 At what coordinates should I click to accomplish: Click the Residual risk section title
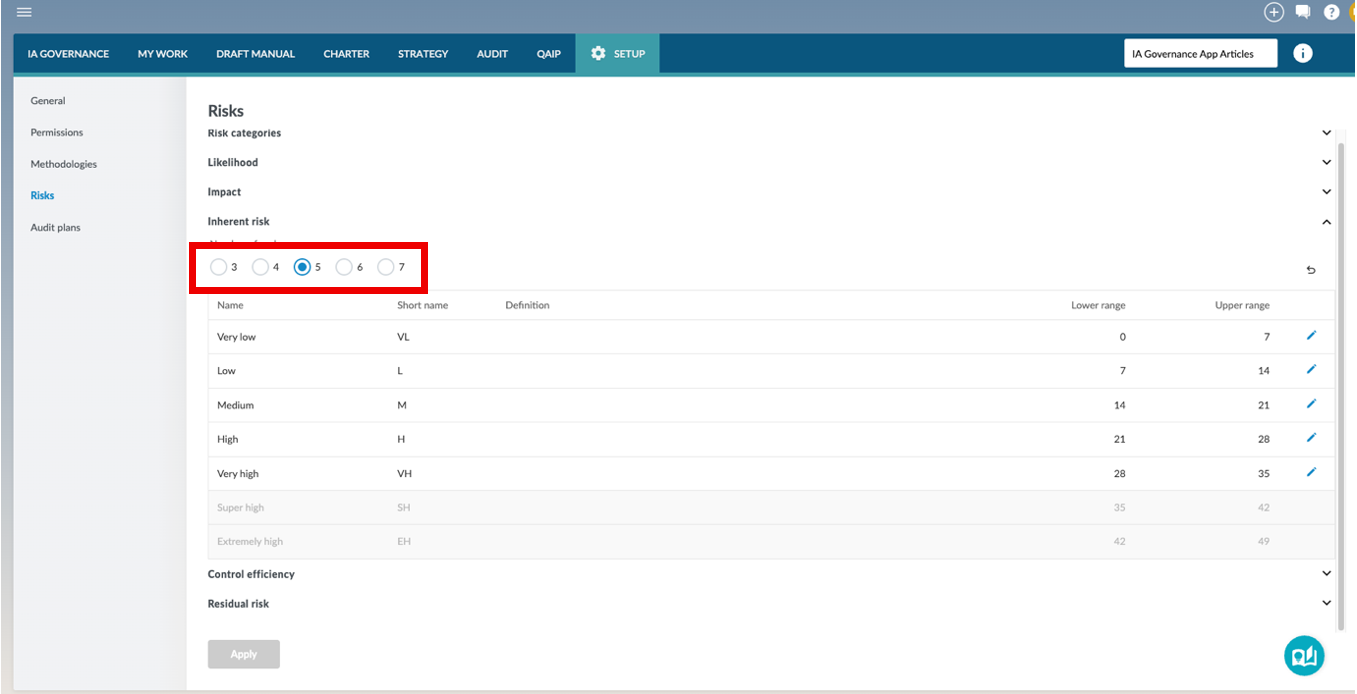(238, 603)
